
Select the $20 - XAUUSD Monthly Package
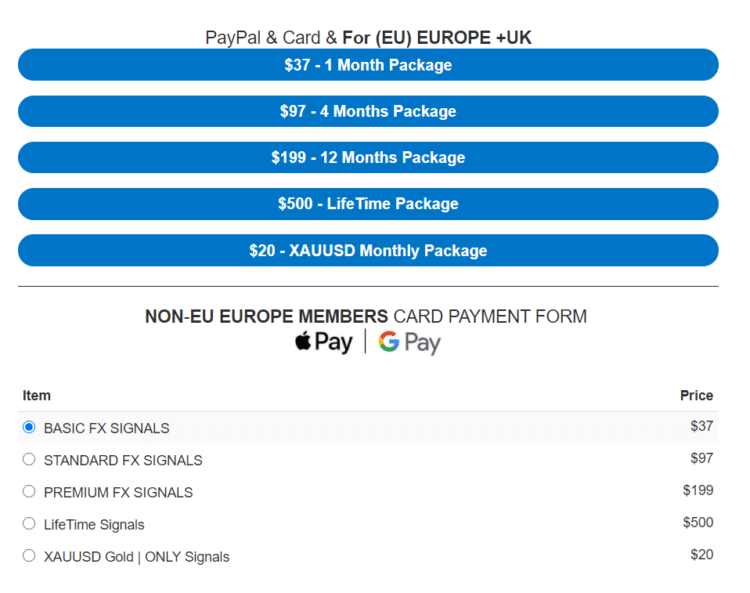368,250
